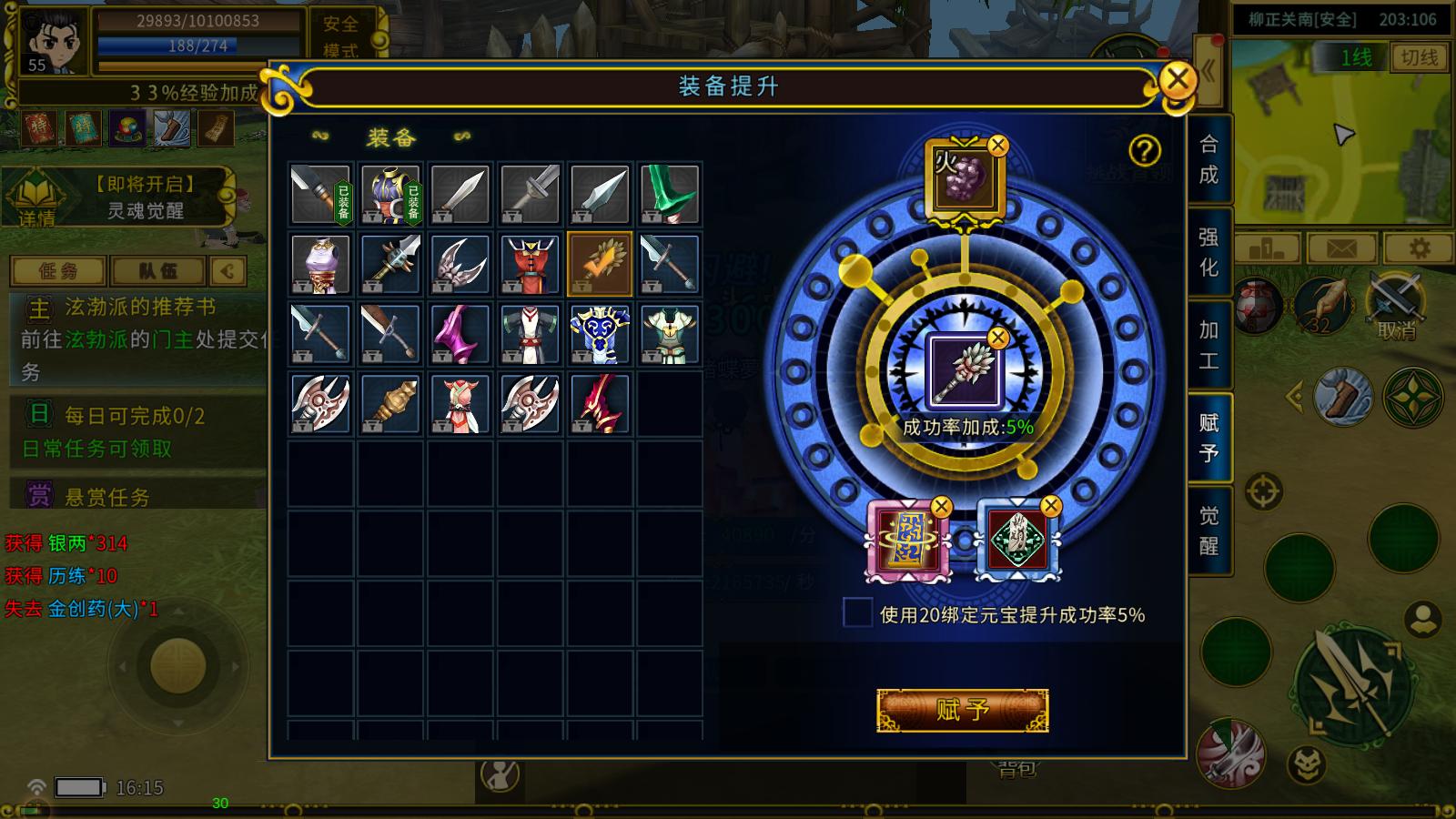Image resolution: width=1456 pixels, height=819 pixels.
Task: Toggle the 安全模式 safe mode button
Action: [340, 36]
